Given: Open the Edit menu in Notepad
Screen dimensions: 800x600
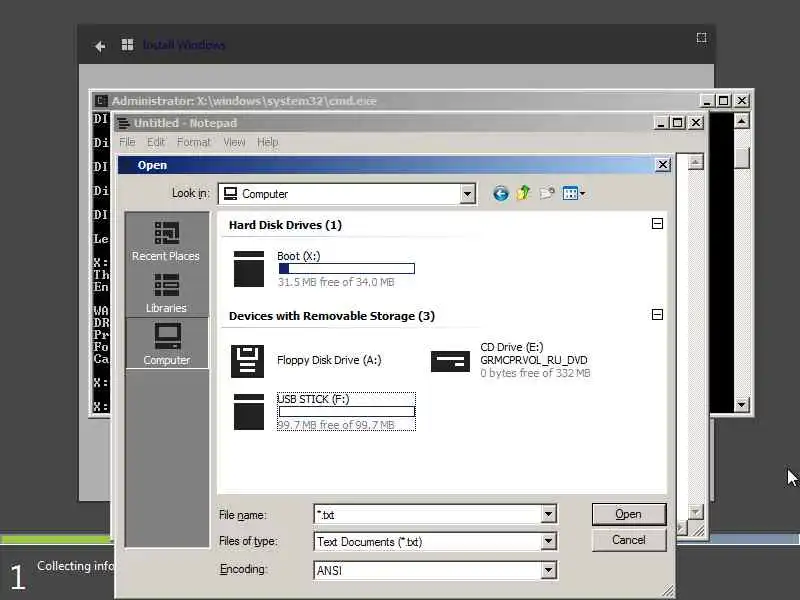Looking at the screenshot, I should (156, 142).
